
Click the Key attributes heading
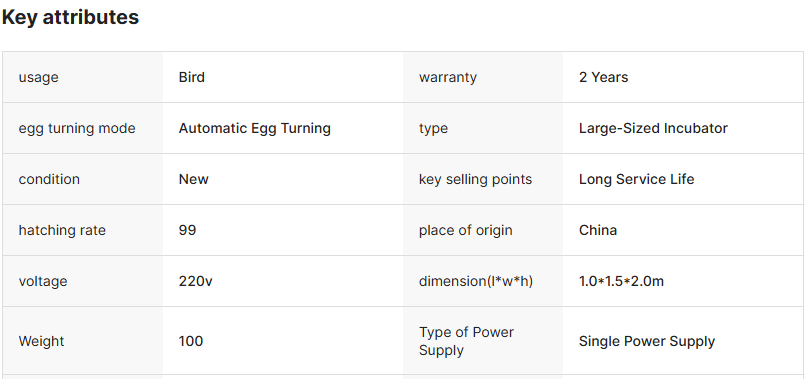pyautogui.click(x=71, y=17)
